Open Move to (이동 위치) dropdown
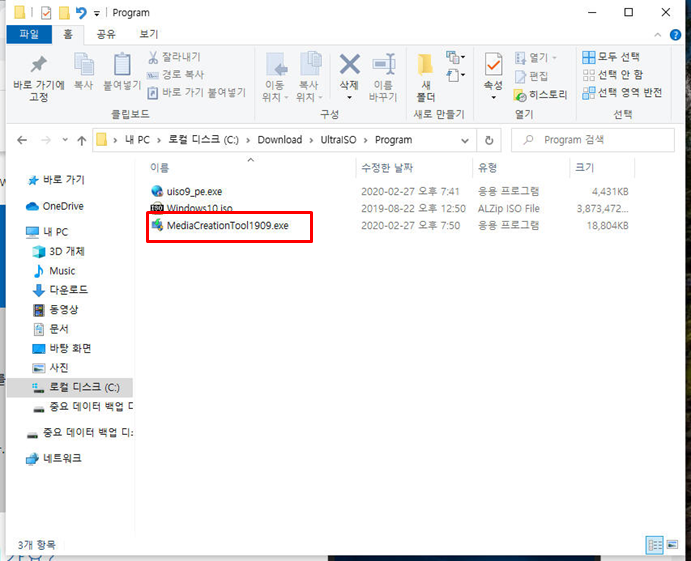The height and width of the screenshot is (561, 691). (x=275, y=78)
